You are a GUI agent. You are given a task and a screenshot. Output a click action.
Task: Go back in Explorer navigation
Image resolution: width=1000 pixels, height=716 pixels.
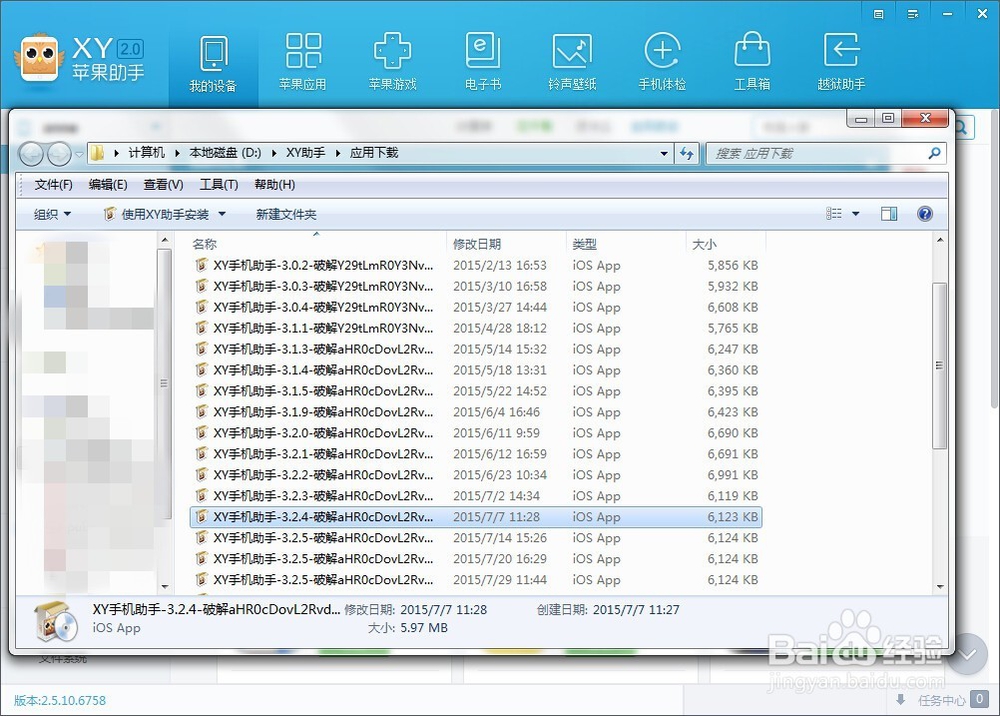[x=31, y=154]
